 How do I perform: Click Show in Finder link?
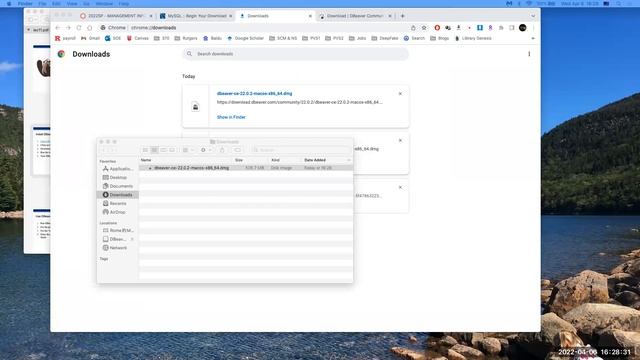[231, 117]
